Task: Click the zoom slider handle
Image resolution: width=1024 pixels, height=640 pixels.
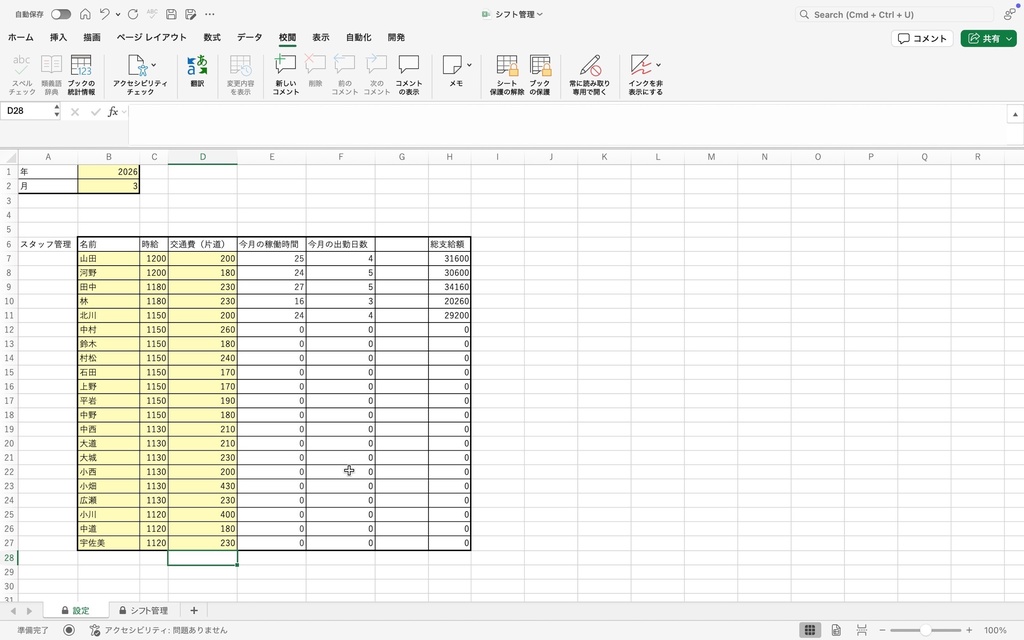Action: pyautogui.click(x=925, y=630)
